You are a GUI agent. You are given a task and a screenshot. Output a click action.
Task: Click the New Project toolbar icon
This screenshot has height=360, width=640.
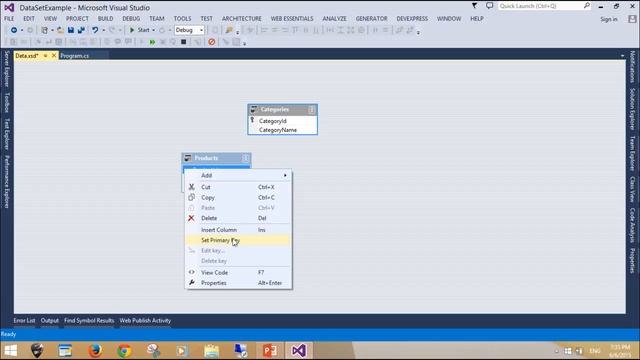[44, 30]
